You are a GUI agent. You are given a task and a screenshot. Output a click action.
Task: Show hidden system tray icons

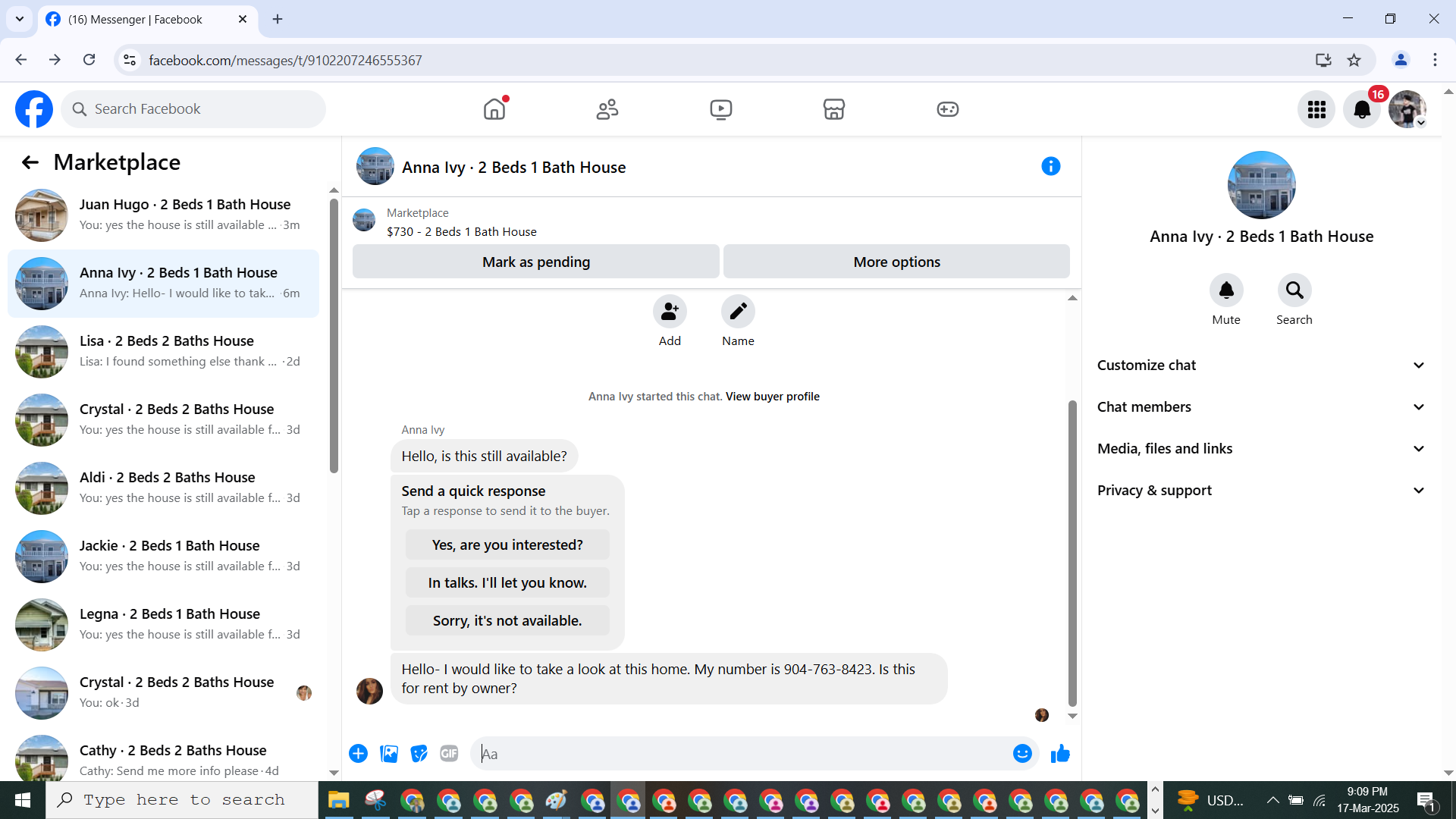pos(1273,800)
